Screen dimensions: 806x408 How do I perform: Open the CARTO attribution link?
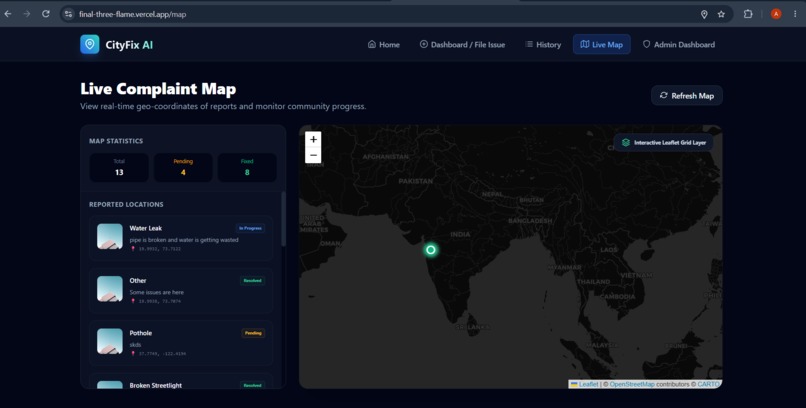(x=708, y=384)
